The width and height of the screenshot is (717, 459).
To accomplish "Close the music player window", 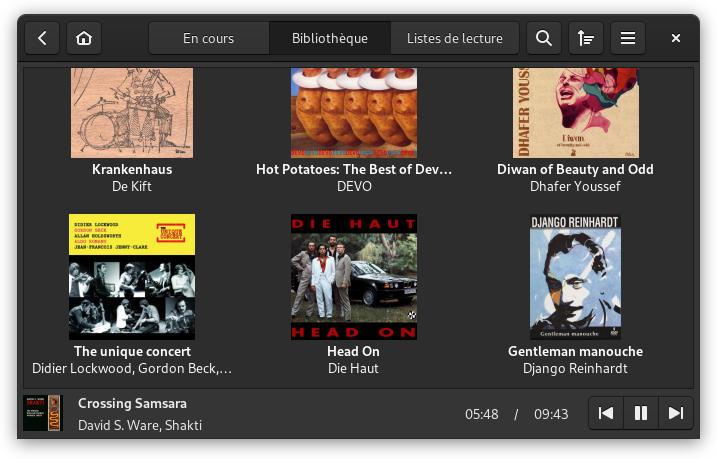I will click(676, 38).
